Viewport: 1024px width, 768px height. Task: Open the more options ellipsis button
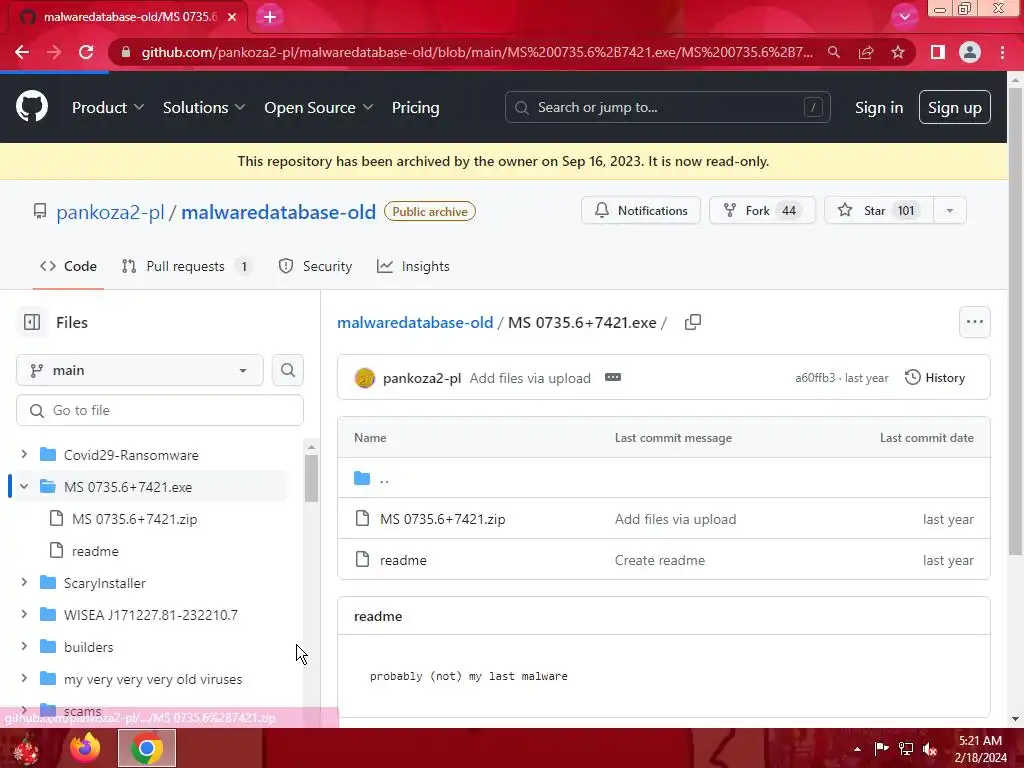pyautogui.click(x=974, y=322)
